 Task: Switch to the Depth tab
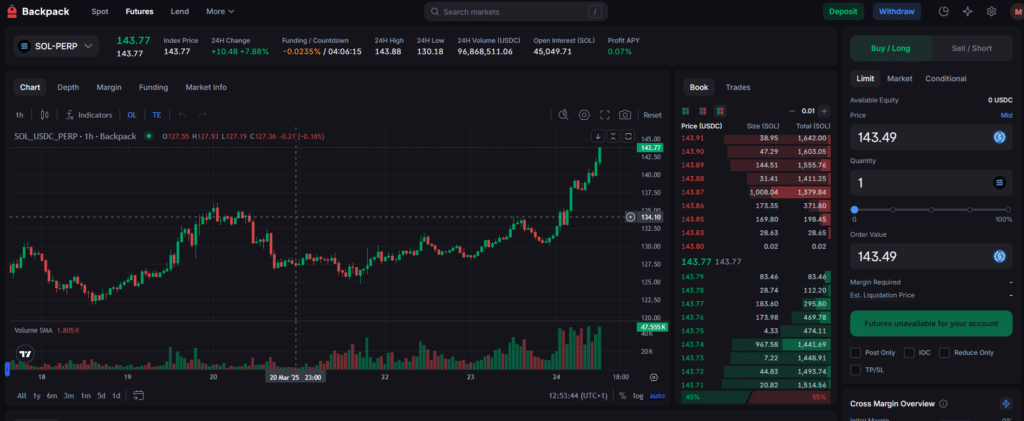68,87
